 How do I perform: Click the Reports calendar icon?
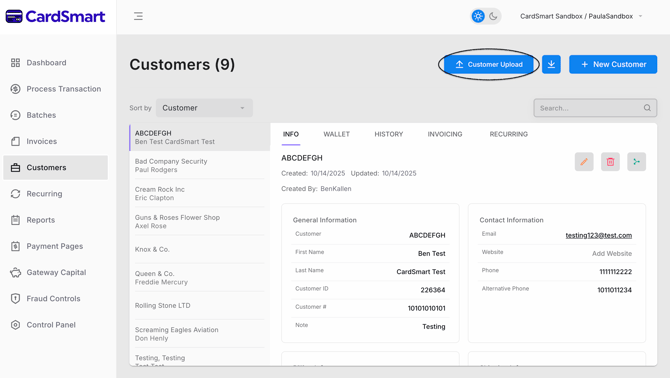click(x=15, y=220)
